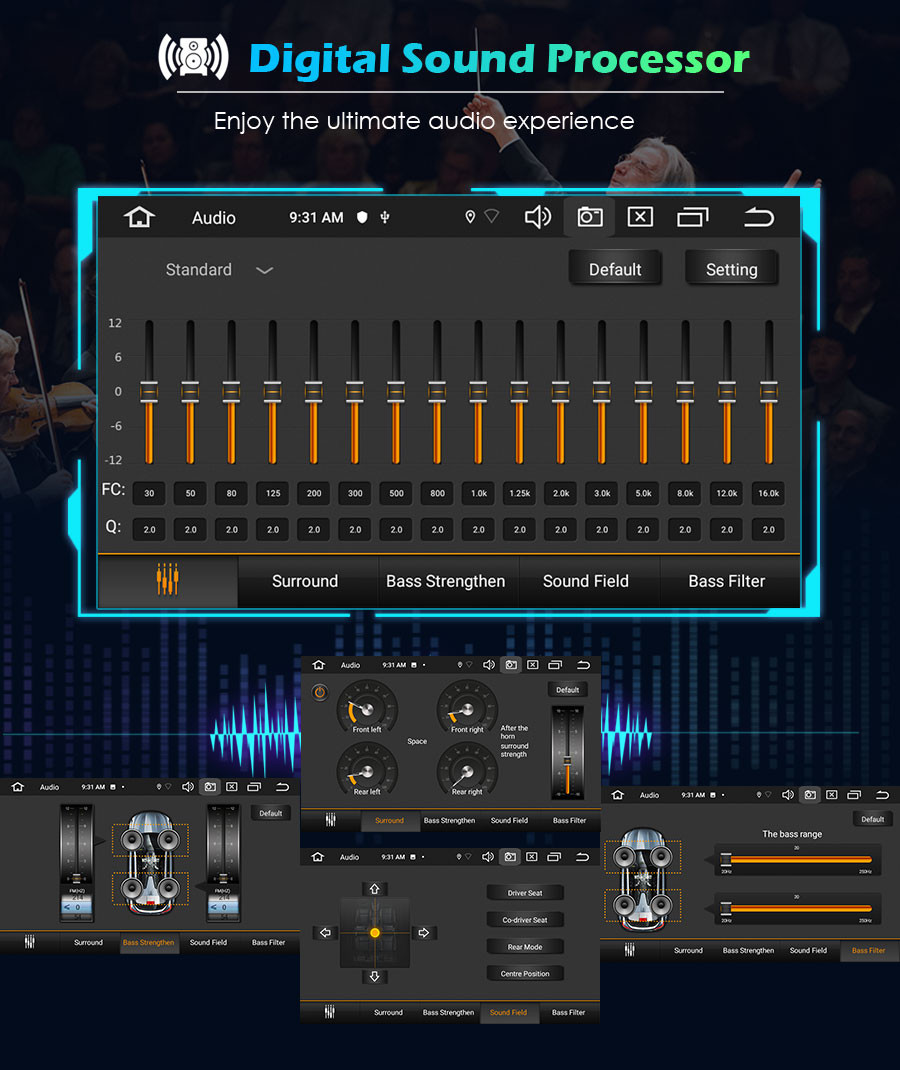The image size is (900, 1070).
Task: Tap the equalizer icon in Sound Field panel
Action: point(330,1012)
